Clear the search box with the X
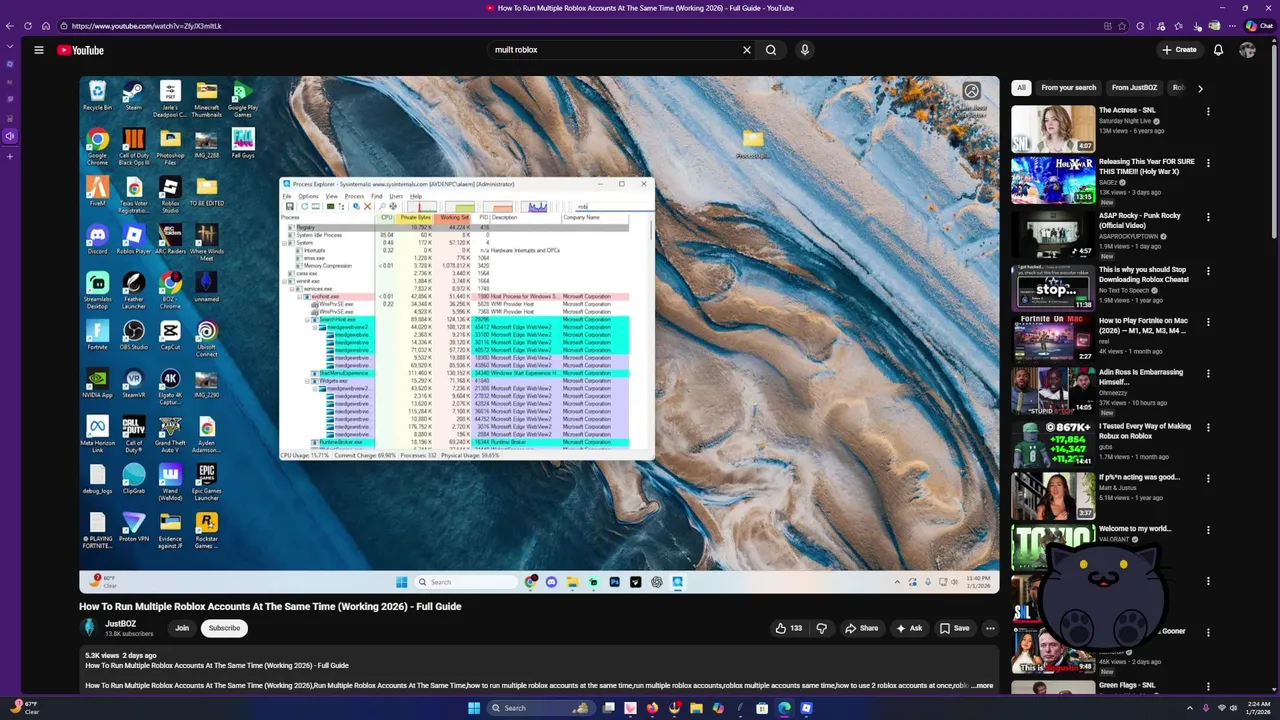 click(746, 50)
